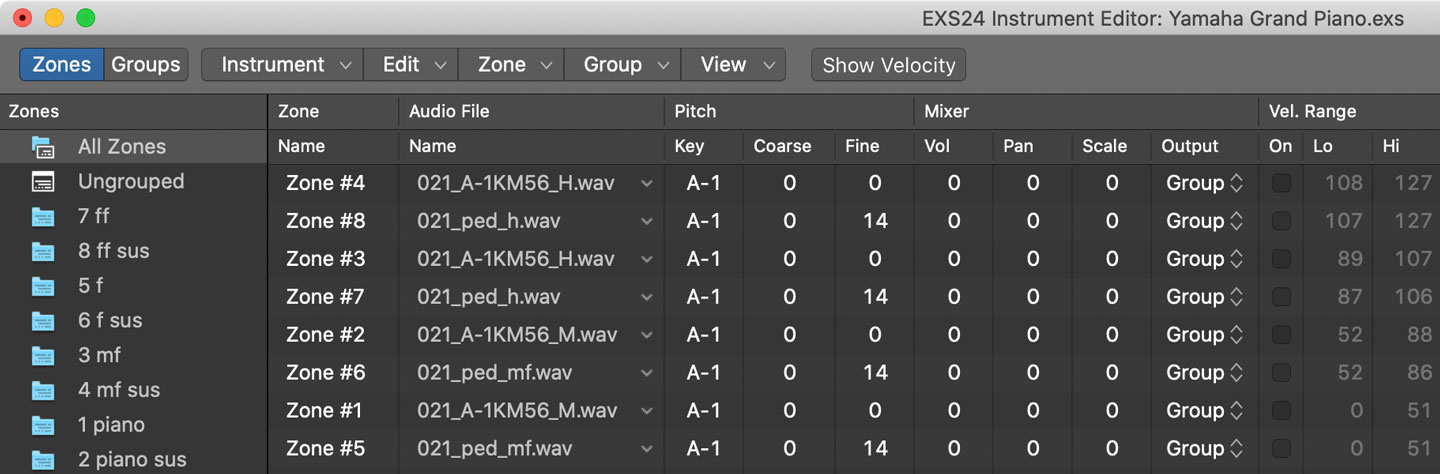Viewport: 1440px width, 474px height.
Task: Select the 1 piano group folder icon
Action: [42, 425]
